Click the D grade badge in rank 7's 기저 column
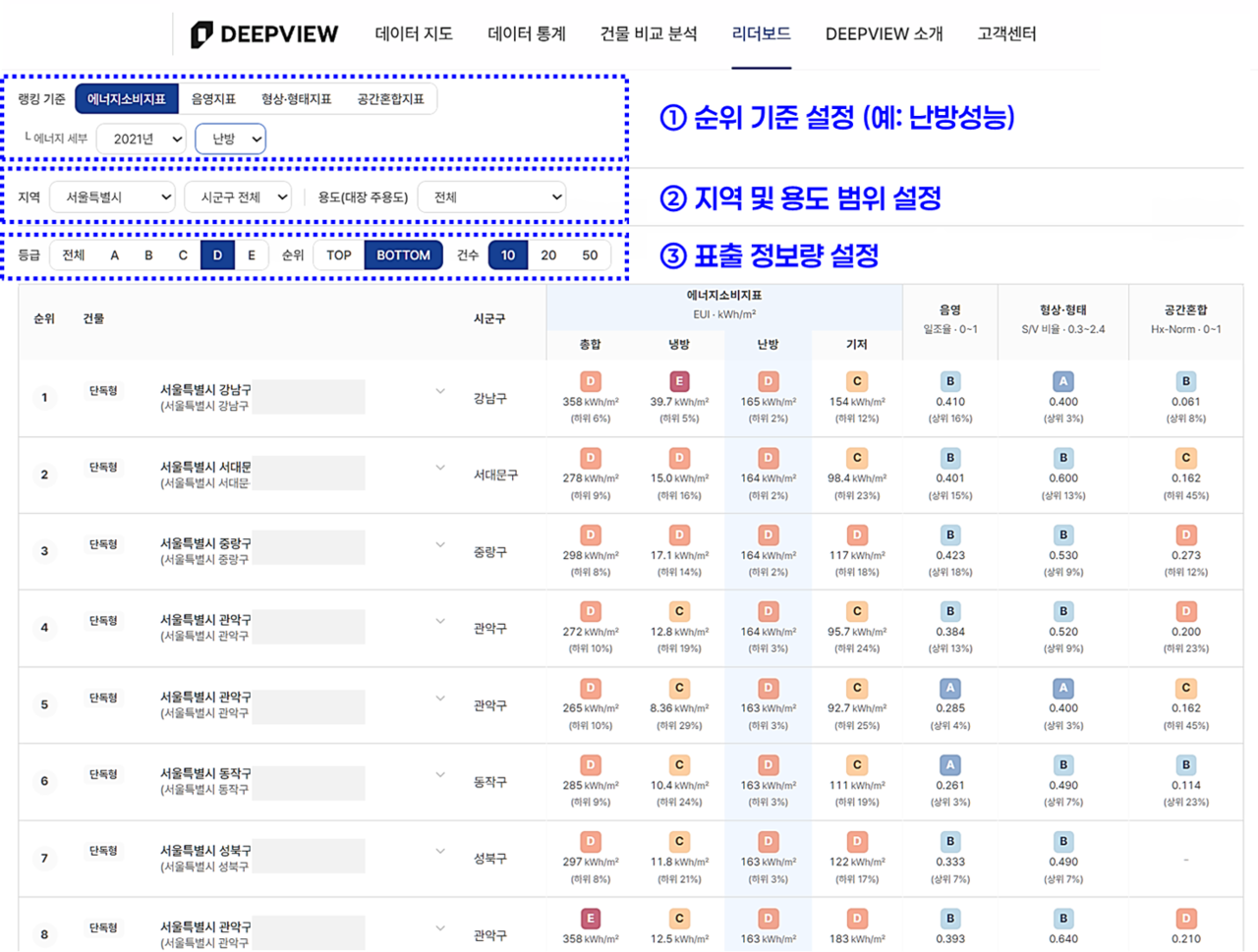 pyautogui.click(x=857, y=841)
